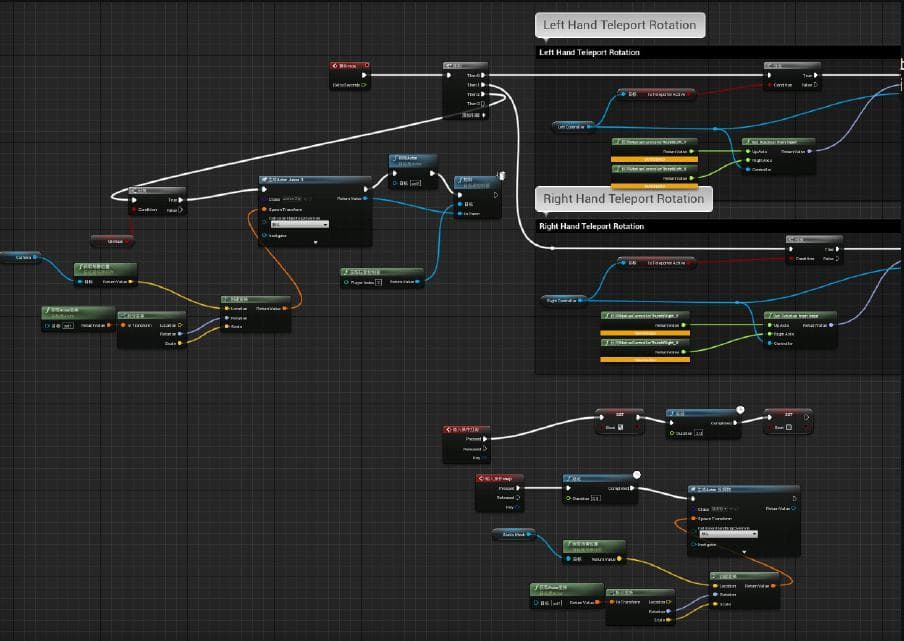Click the Completed pin on the upper Delay node
The height and width of the screenshot is (641, 904).
pos(735,423)
